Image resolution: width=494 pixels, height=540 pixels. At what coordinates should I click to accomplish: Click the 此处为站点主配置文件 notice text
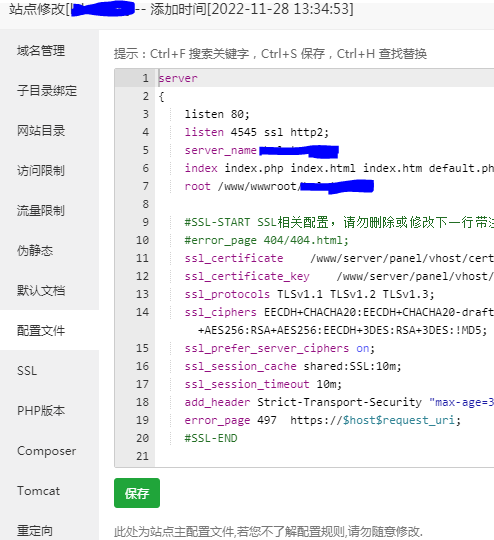(268, 531)
